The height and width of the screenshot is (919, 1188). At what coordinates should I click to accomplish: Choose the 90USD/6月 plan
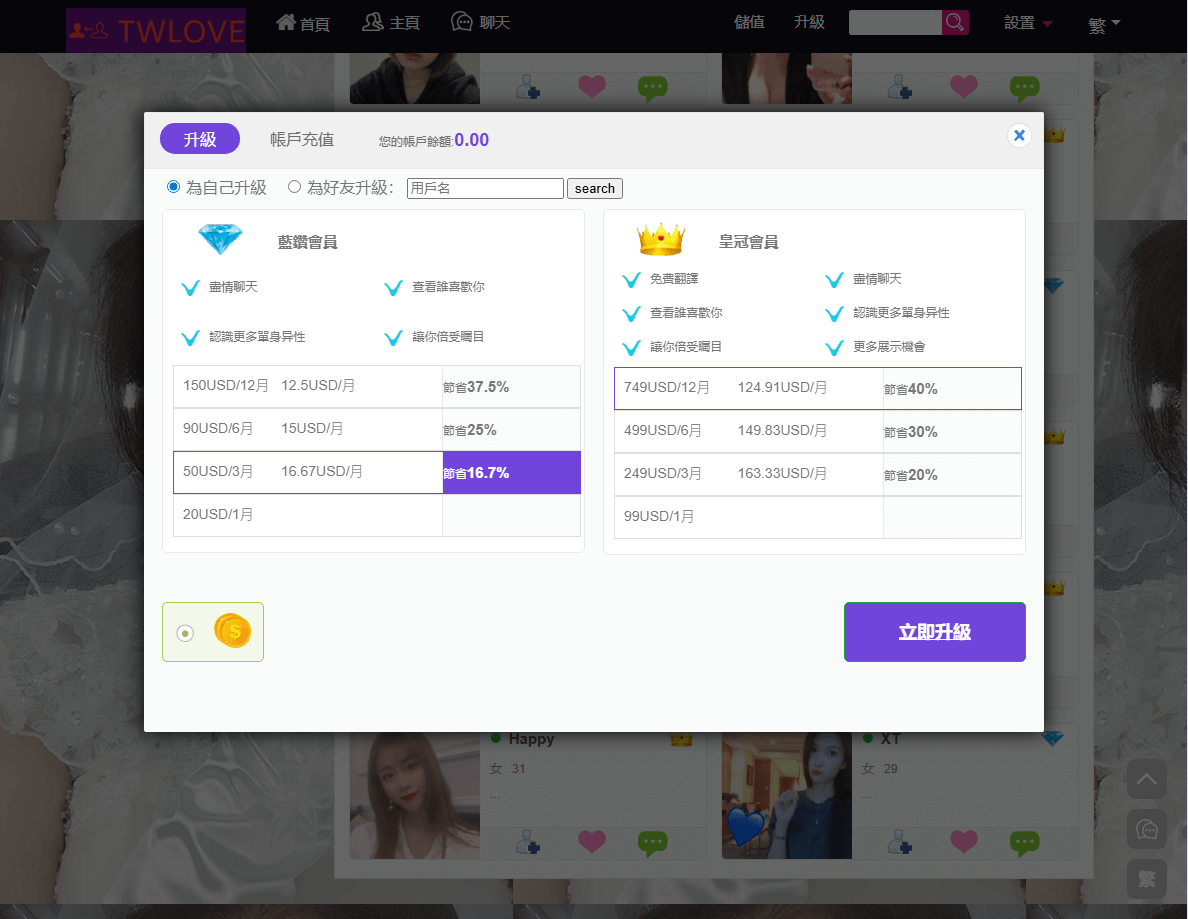(x=377, y=430)
